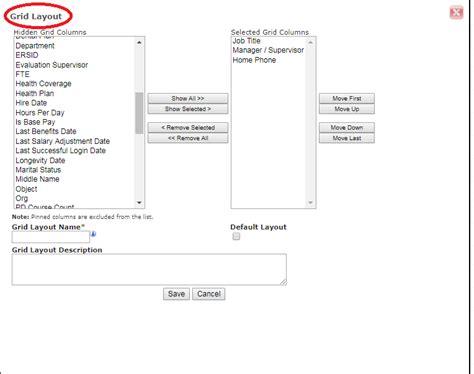The image size is (474, 374).
Task: Select Home Phone in selected columns
Action: (x=254, y=60)
